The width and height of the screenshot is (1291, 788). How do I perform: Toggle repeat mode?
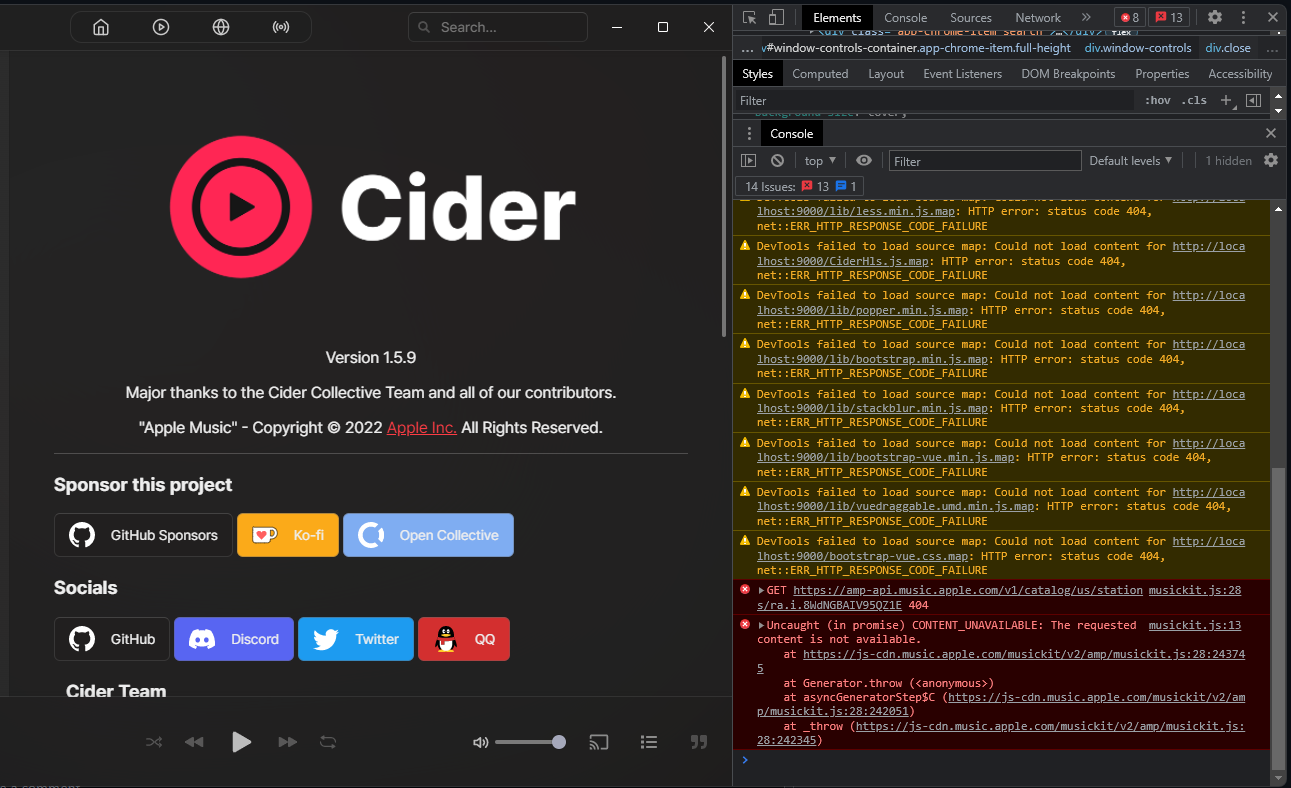pyautogui.click(x=328, y=742)
